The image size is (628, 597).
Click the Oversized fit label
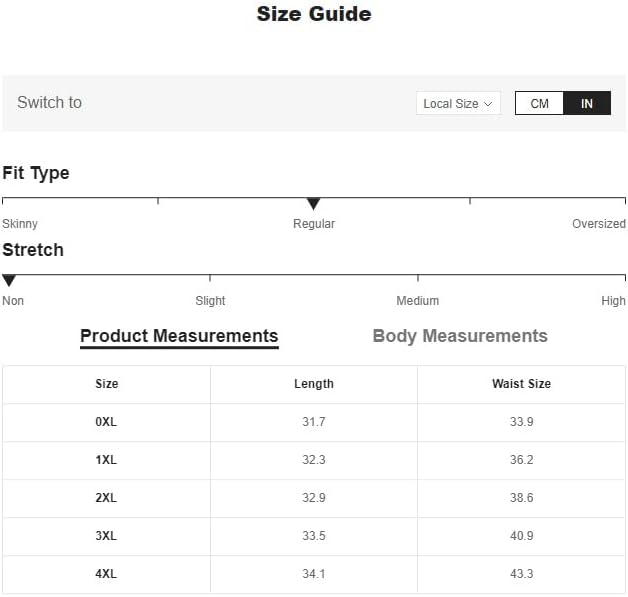point(598,224)
